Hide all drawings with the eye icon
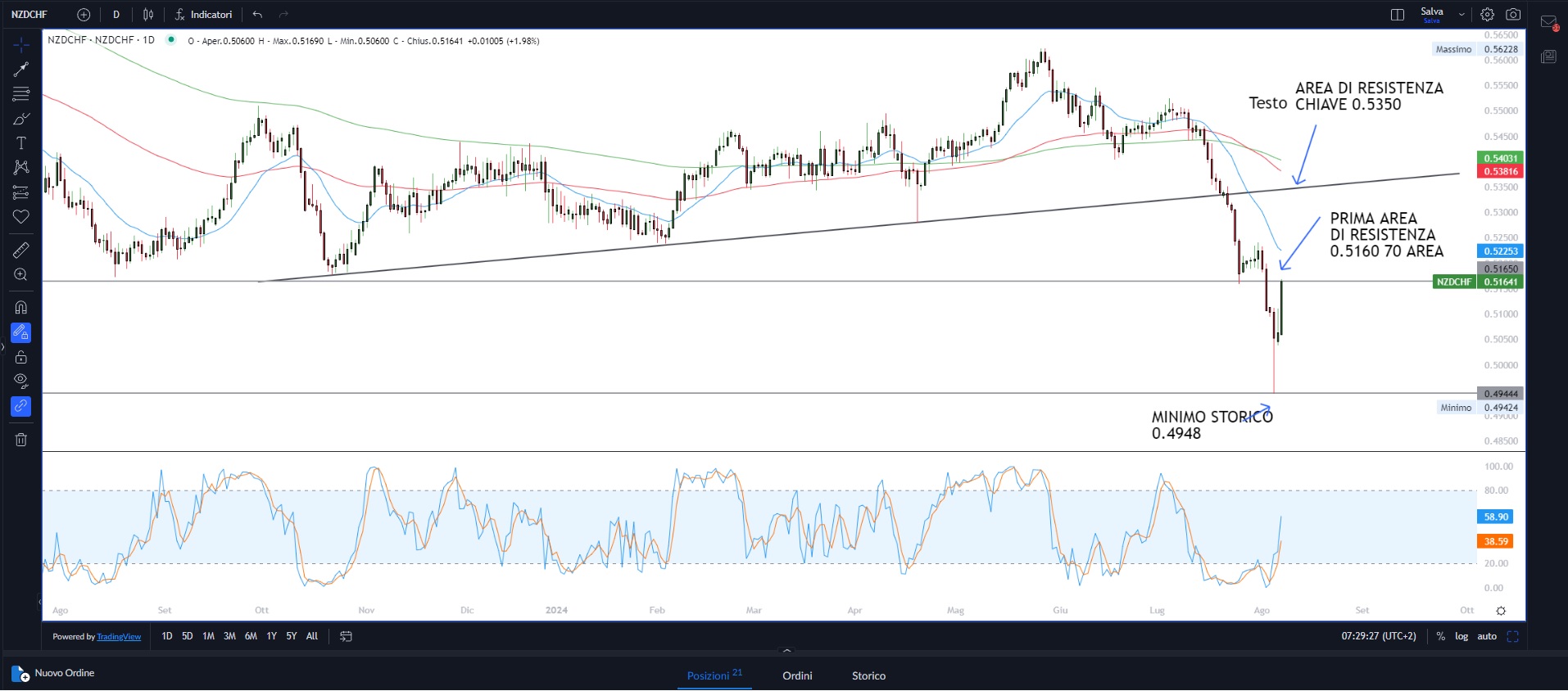 [x=21, y=381]
